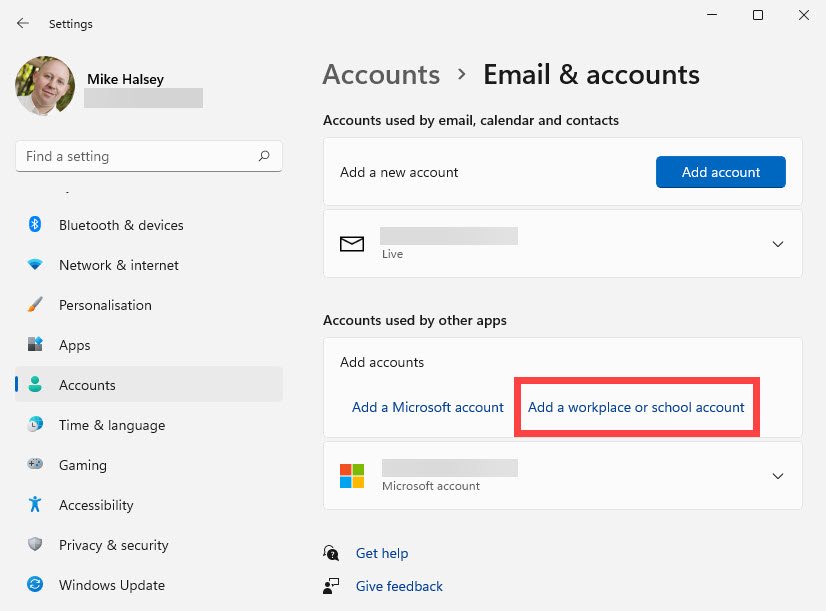
Task: Click the Bluetooth icon in the sidebar
Action: click(x=35, y=224)
